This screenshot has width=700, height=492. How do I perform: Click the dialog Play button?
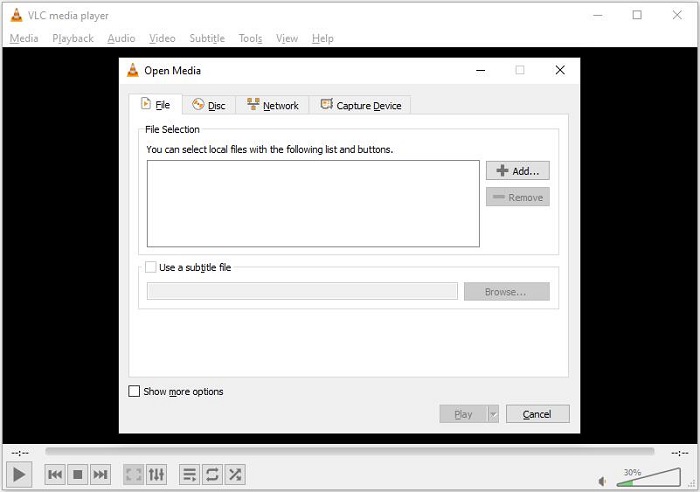pos(463,414)
